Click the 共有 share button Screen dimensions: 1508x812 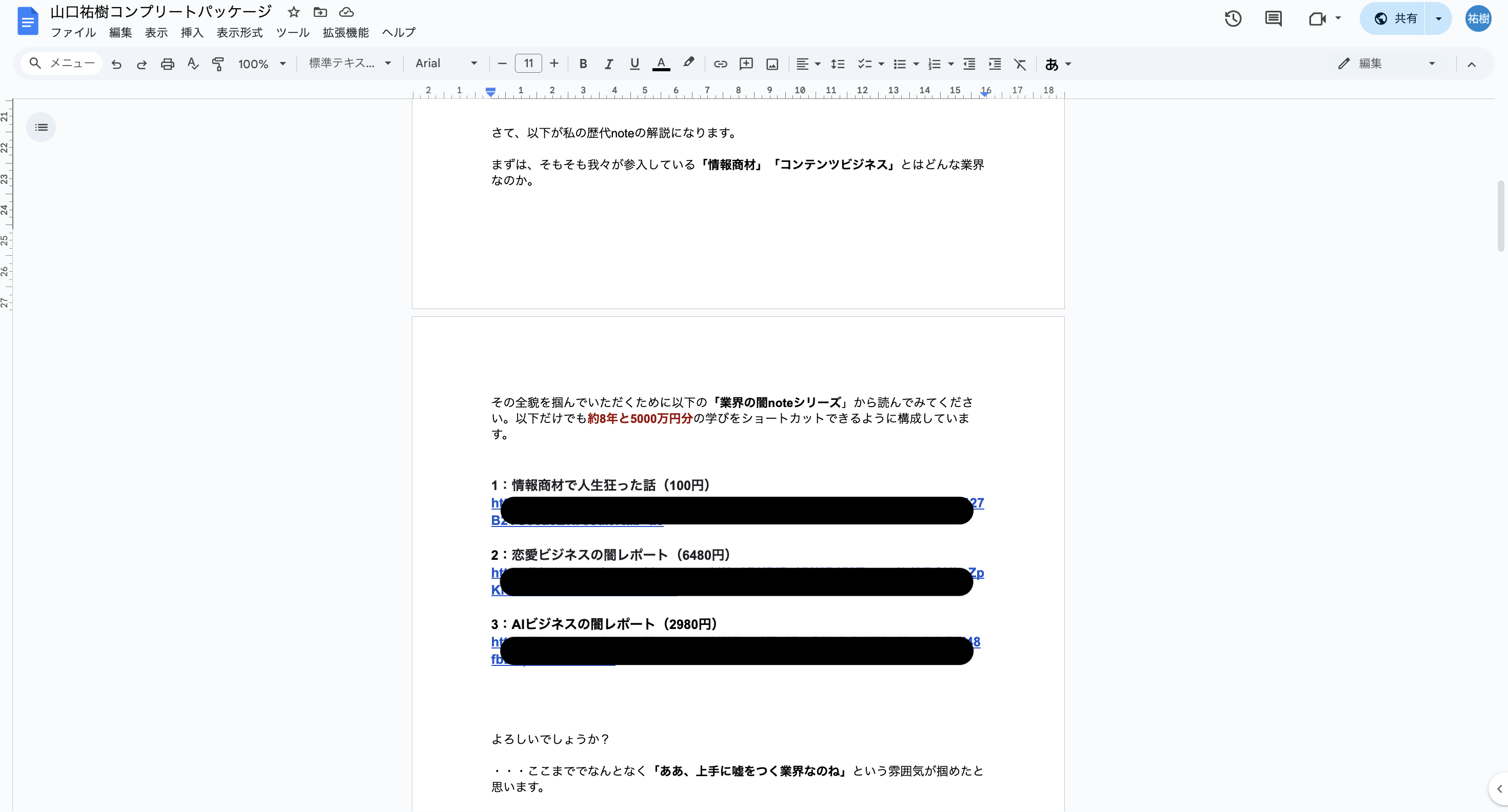1397,19
